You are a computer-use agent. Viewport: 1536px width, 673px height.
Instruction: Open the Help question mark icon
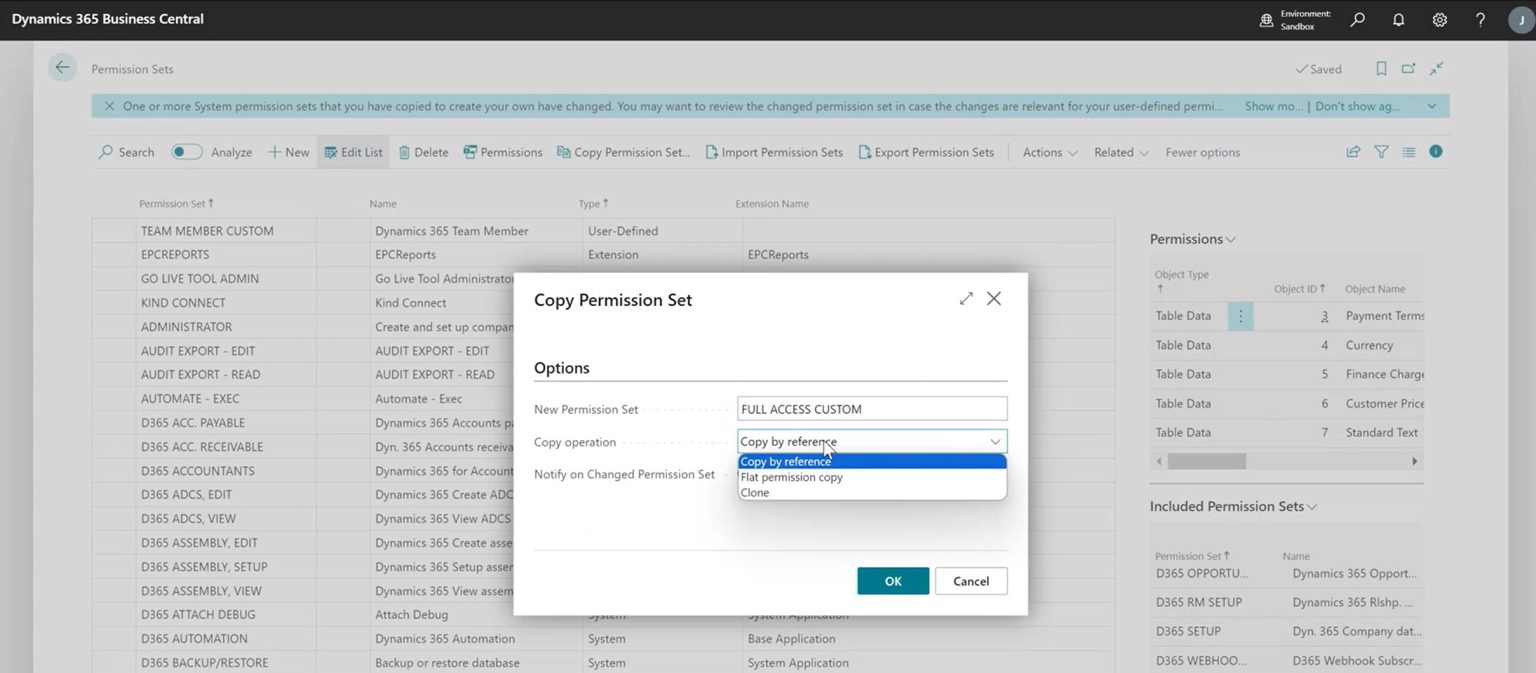tap(1480, 19)
